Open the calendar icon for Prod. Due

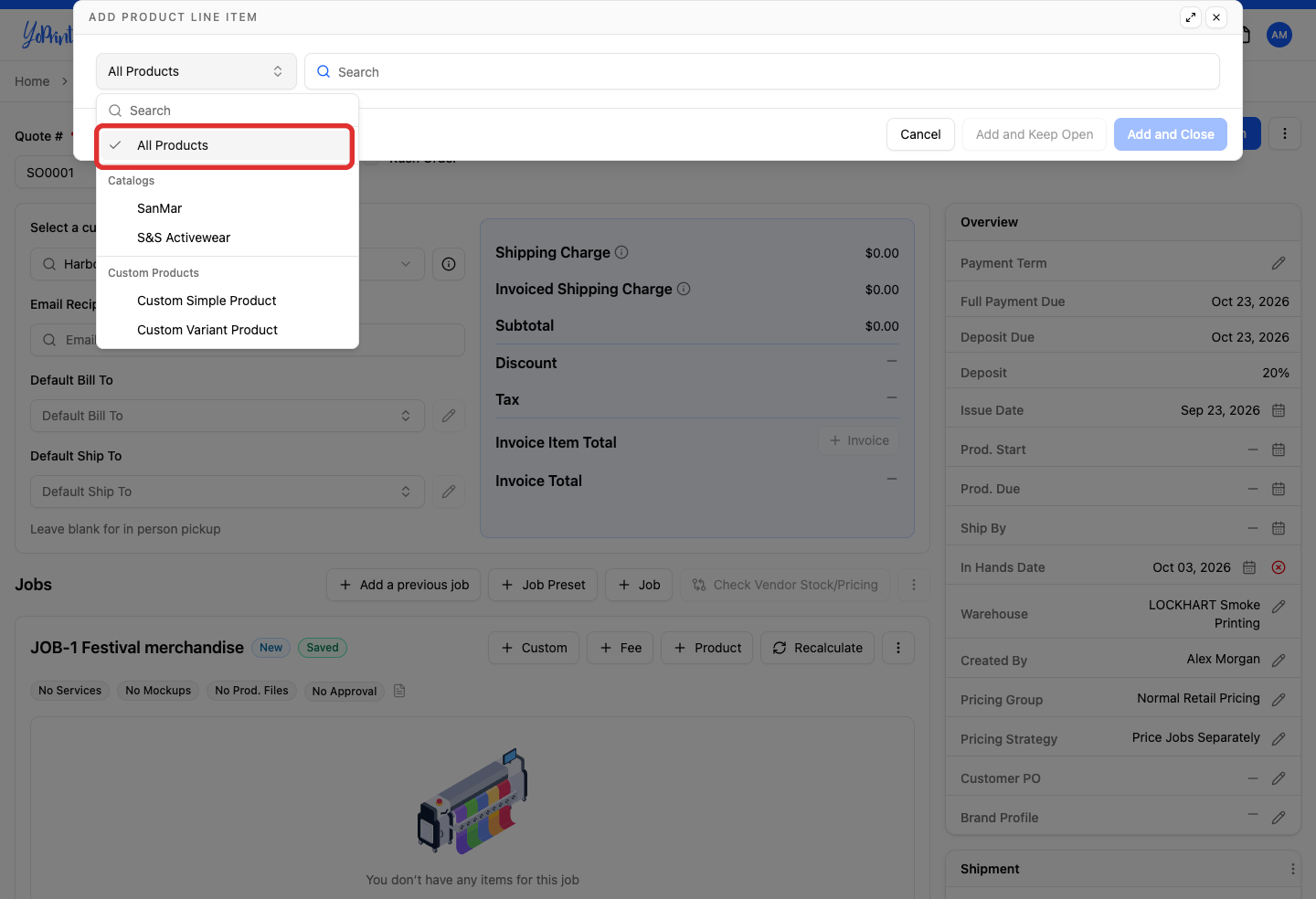tap(1279, 489)
